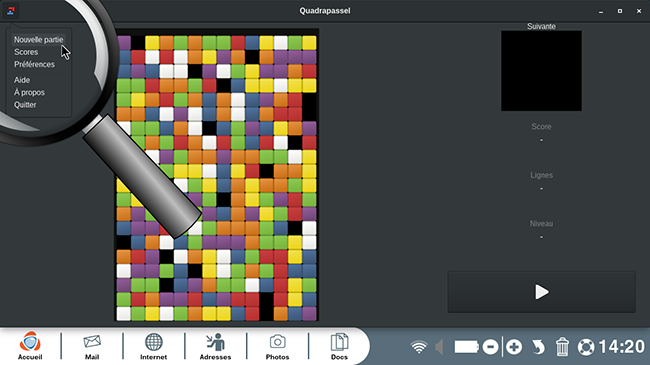This screenshot has width=650, height=365.
Task: Launch the Photos camera icon
Action: [x=277, y=346]
